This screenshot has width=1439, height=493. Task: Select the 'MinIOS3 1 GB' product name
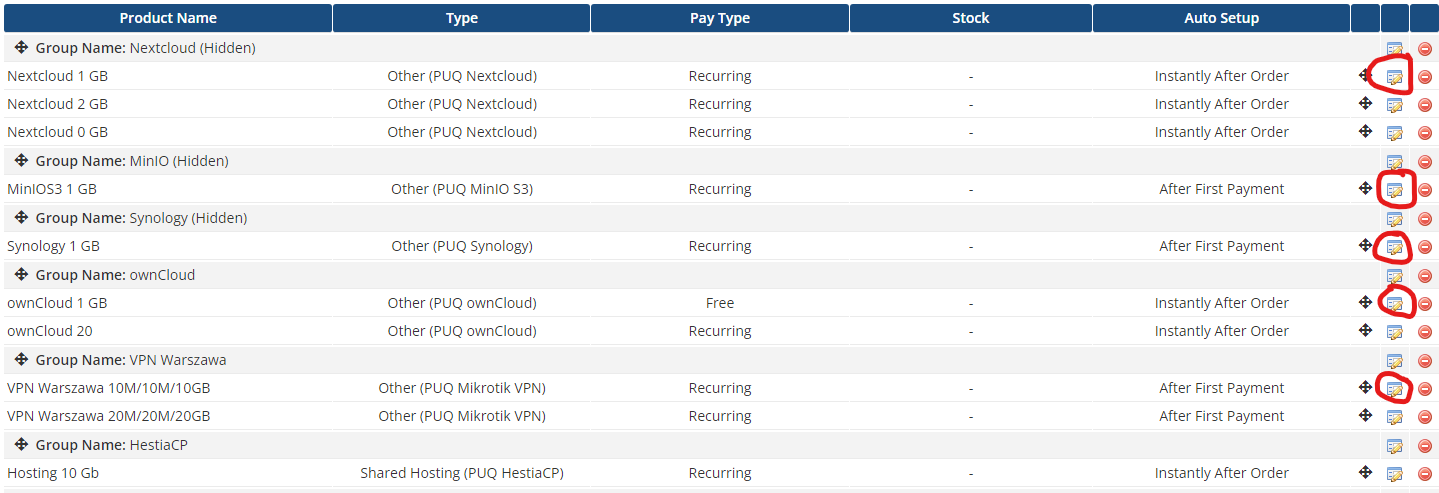coord(52,189)
